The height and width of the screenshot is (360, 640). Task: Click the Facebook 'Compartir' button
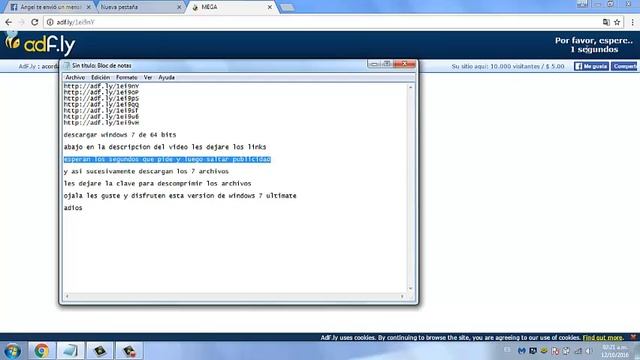point(624,66)
